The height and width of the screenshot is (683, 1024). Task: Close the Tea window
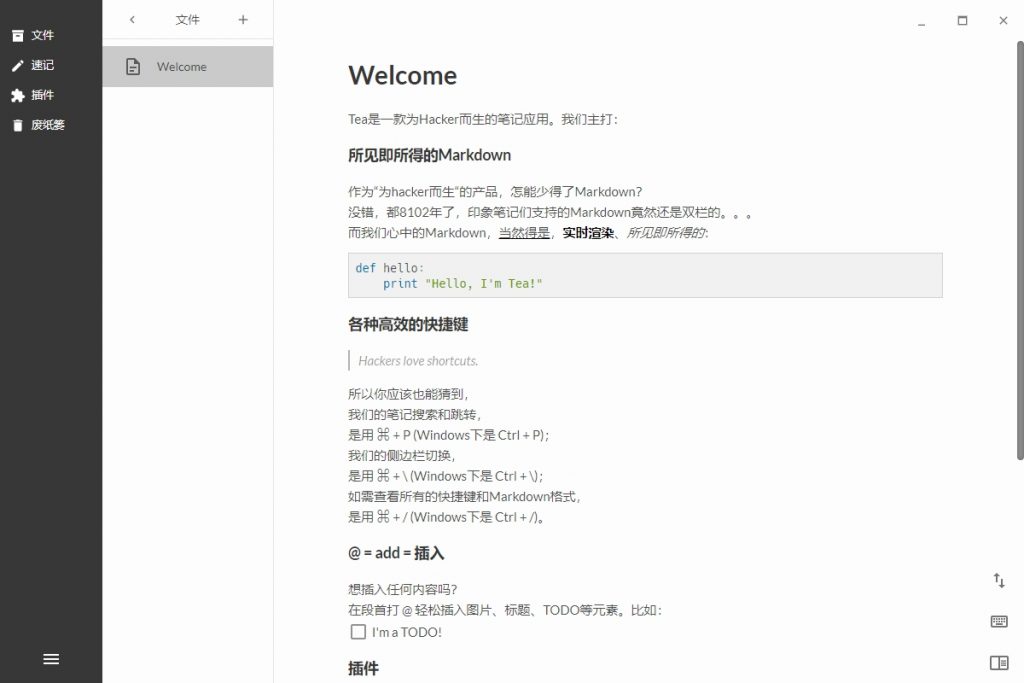click(1003, 21)
